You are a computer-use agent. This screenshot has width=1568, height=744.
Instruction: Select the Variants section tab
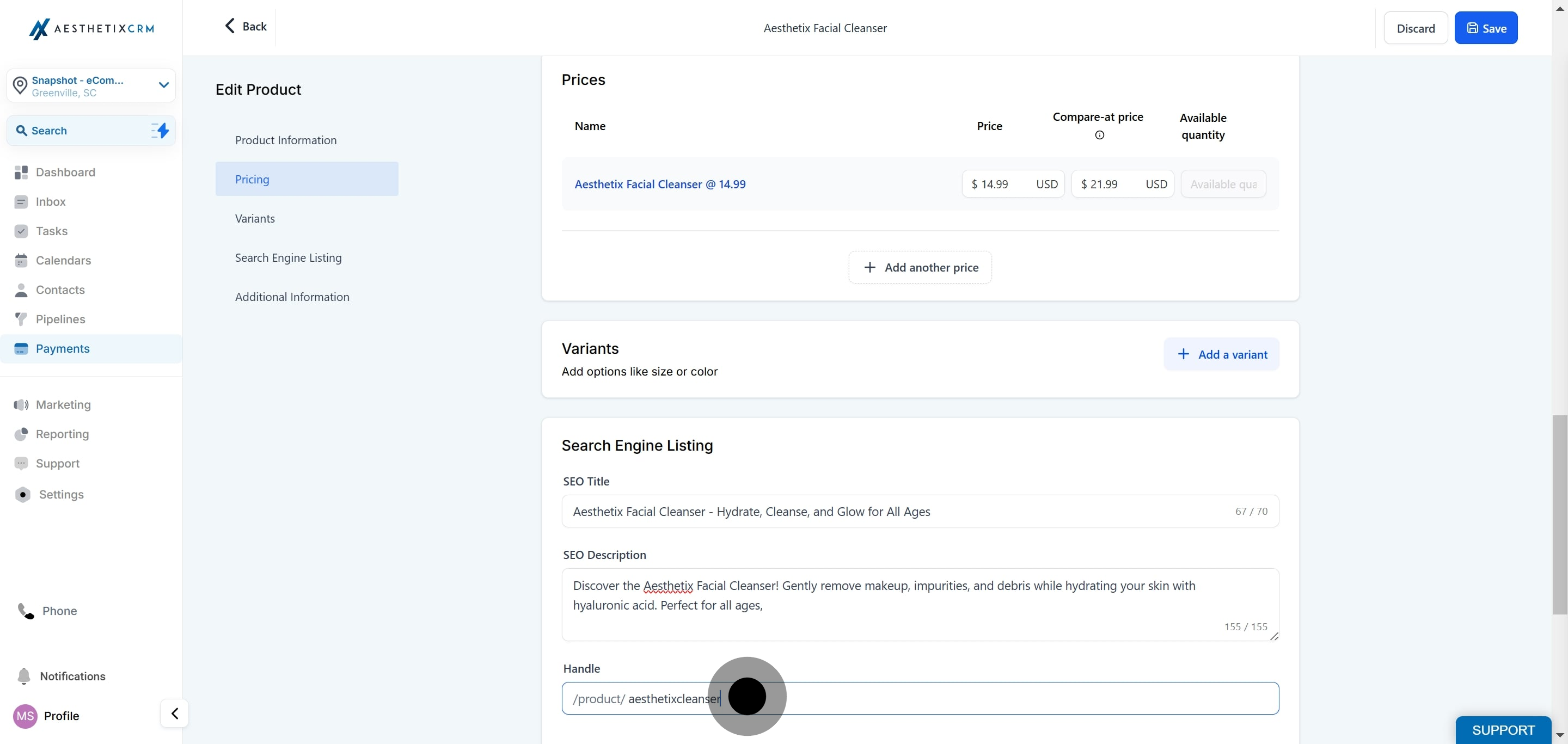254,218
